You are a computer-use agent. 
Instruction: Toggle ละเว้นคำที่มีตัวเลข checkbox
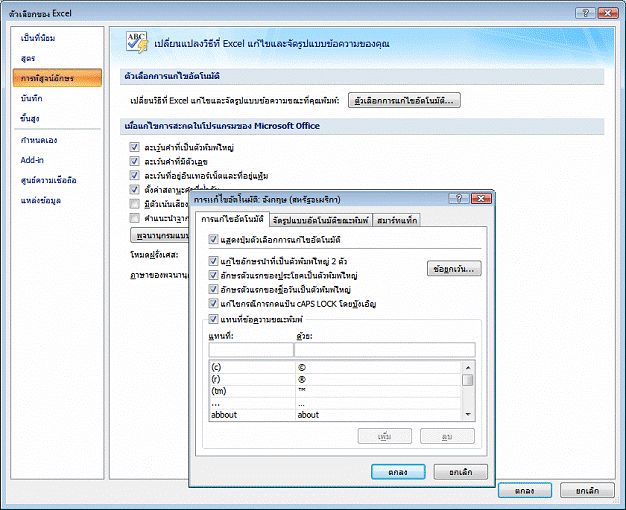(x=135, y=161)
